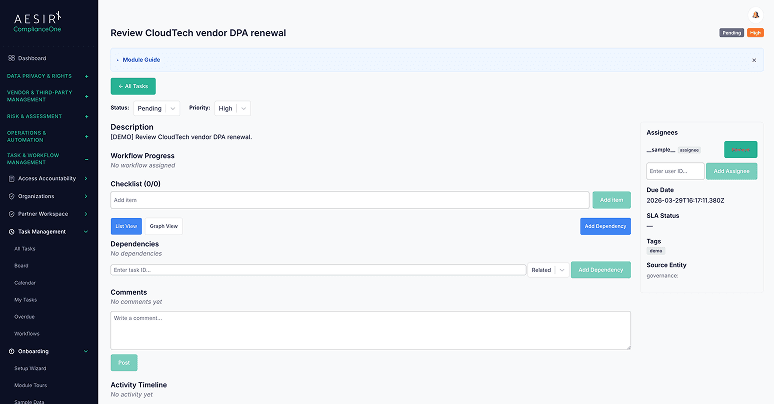Click the task title heading
Viewport: 774px width, 404px height.
point(198,33)
